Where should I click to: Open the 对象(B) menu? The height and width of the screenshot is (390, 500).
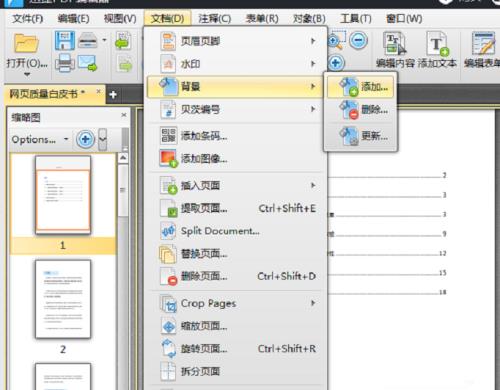(x=309, y=18)
